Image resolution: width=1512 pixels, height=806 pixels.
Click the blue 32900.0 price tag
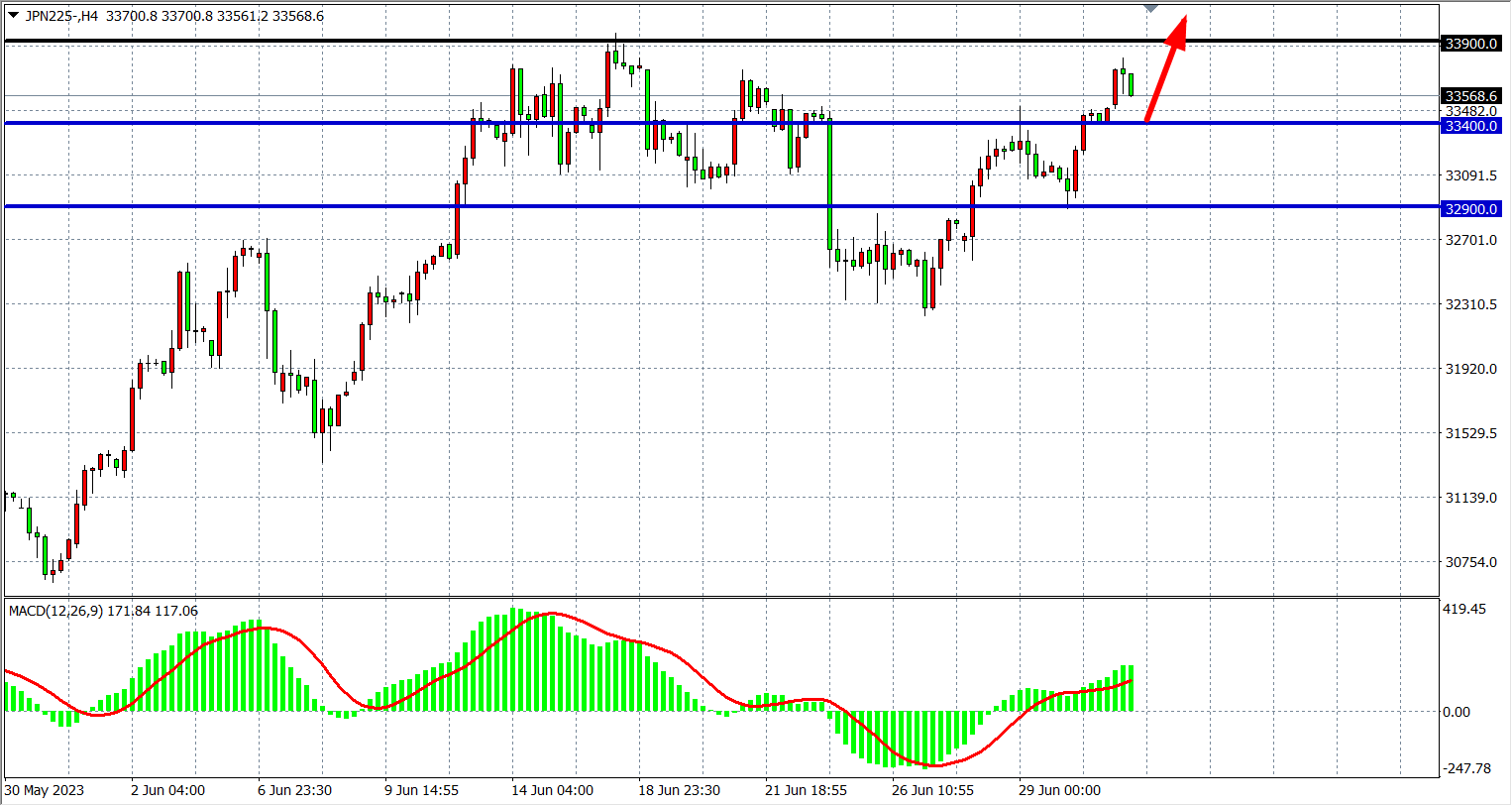[x=1471, y=209]
